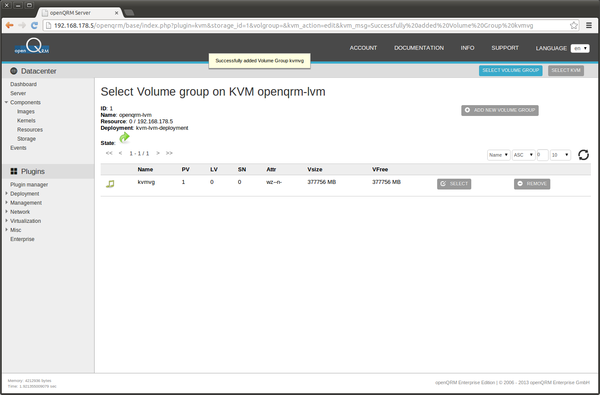Click the green state arrow icon
Viewport: 600px width, 395px height.
124,137
